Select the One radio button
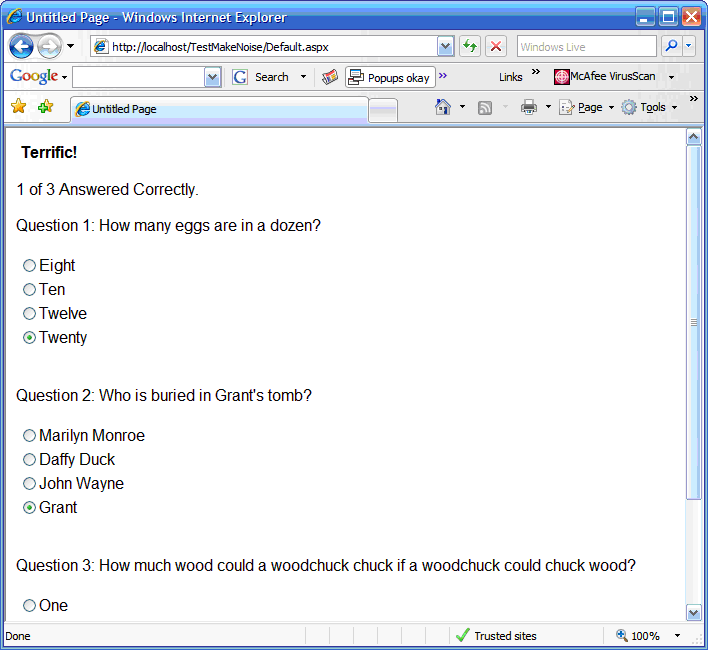 click(29, 605)
